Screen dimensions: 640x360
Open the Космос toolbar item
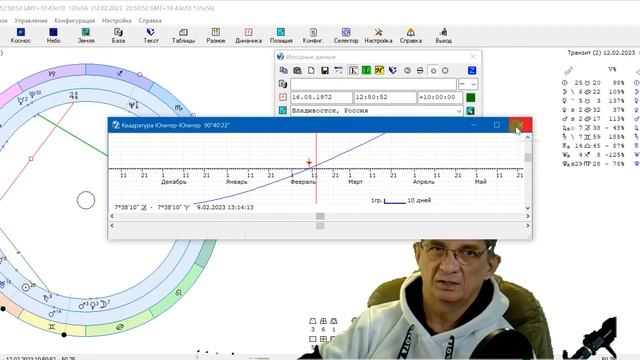(x=20, y=36)
